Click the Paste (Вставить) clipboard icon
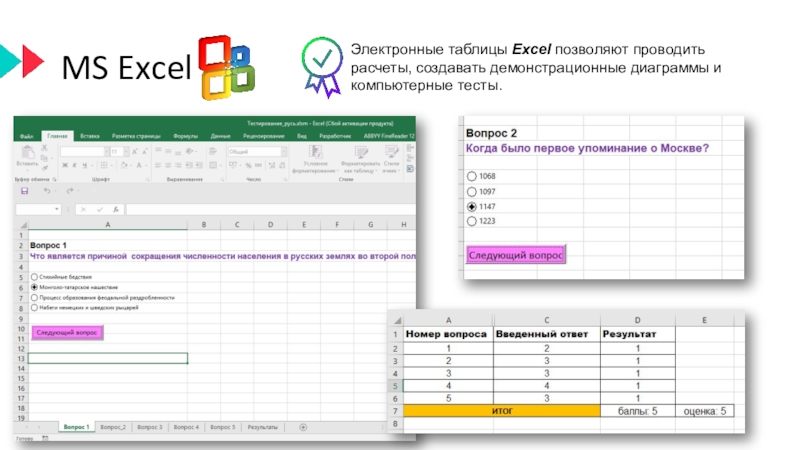 coord(28,153)
